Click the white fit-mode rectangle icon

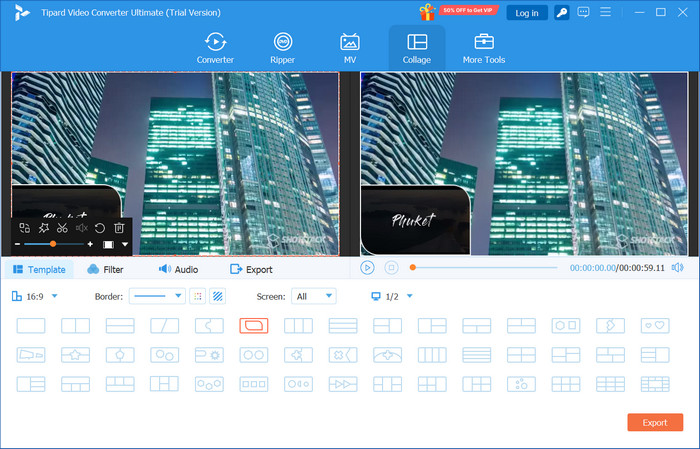click(108, 245)
